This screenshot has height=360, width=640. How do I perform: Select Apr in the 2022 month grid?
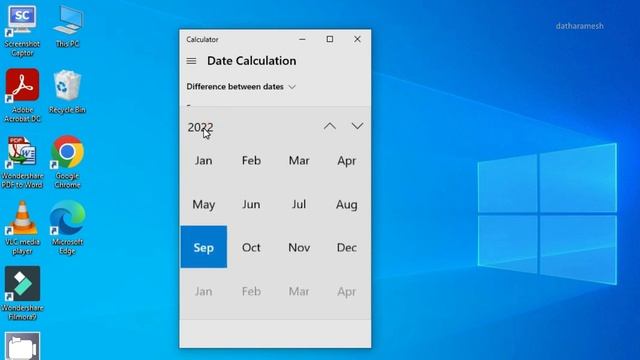[x=347, y=160]
